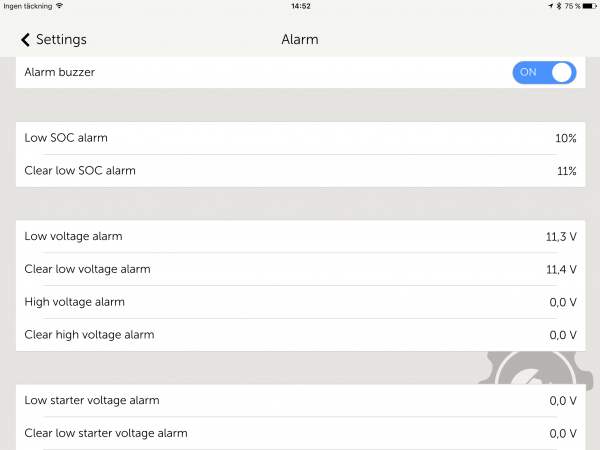Tap the Wi-Fi icon in status bar

tap(59, 6)
